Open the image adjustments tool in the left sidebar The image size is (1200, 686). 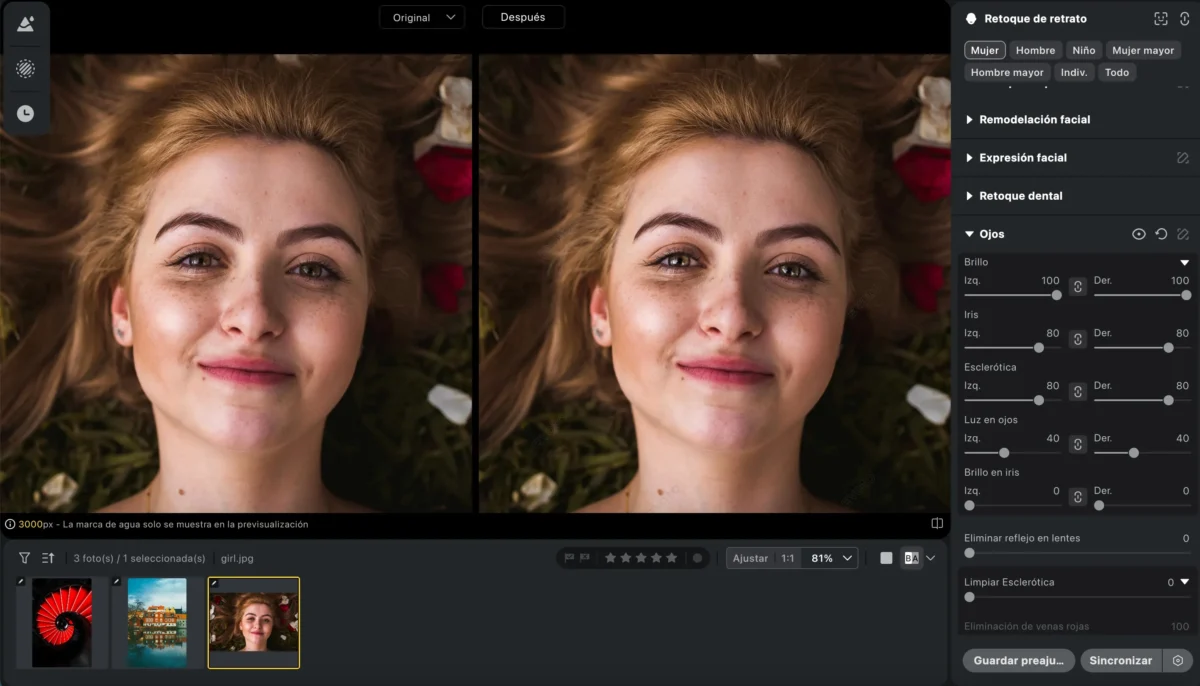point(26,24)
